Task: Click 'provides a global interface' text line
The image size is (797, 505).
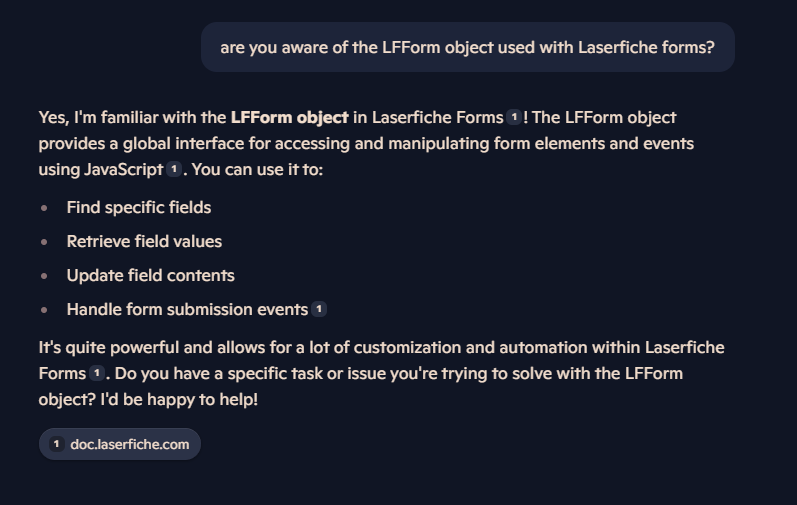Action: point(141,143)
